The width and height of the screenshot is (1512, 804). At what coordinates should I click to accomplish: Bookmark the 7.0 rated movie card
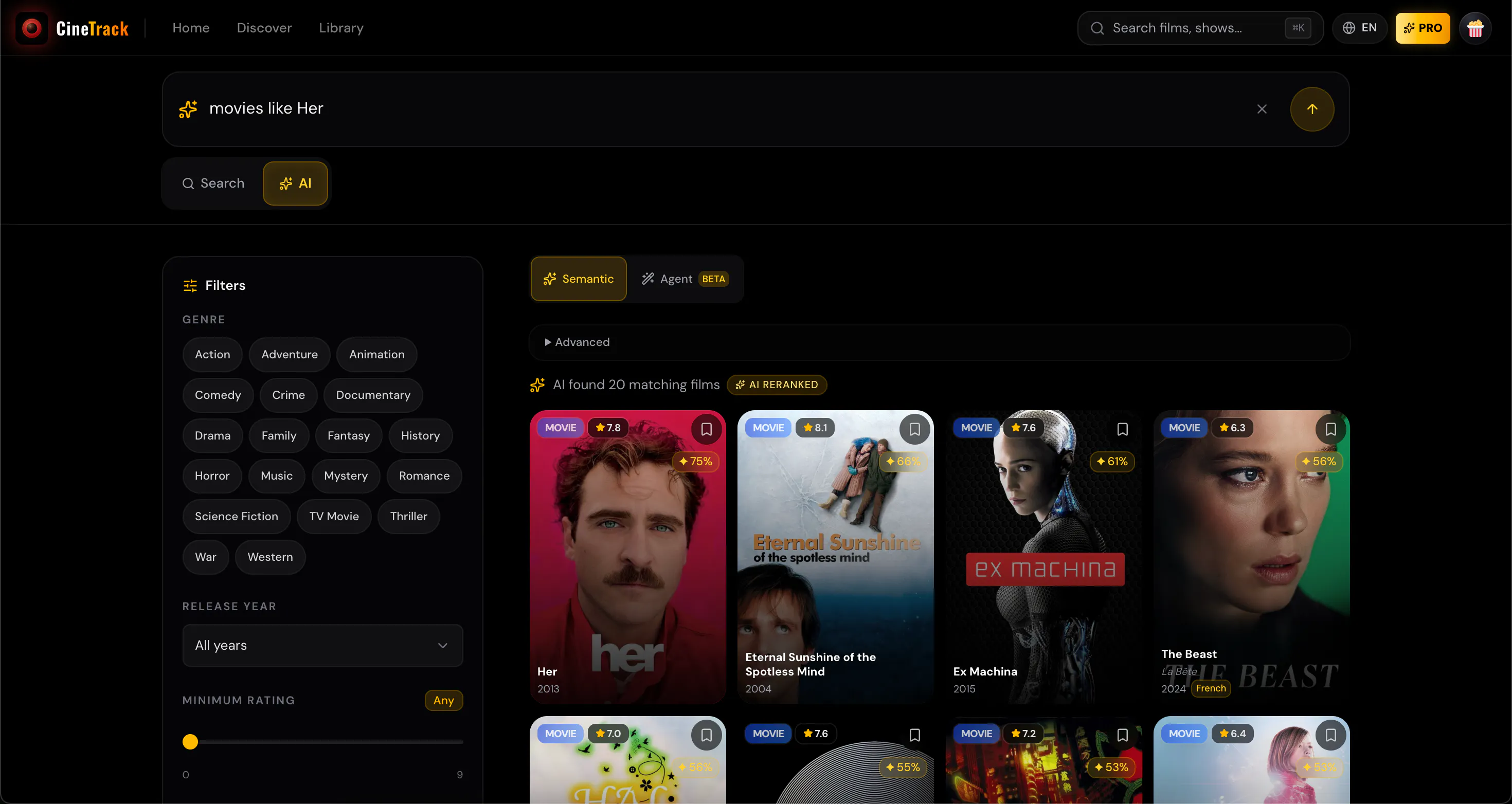(x=706, y=735)
